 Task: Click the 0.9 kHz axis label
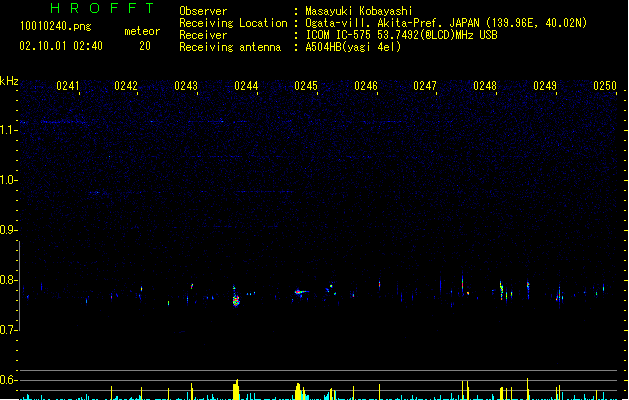click(x=8, y=230)
